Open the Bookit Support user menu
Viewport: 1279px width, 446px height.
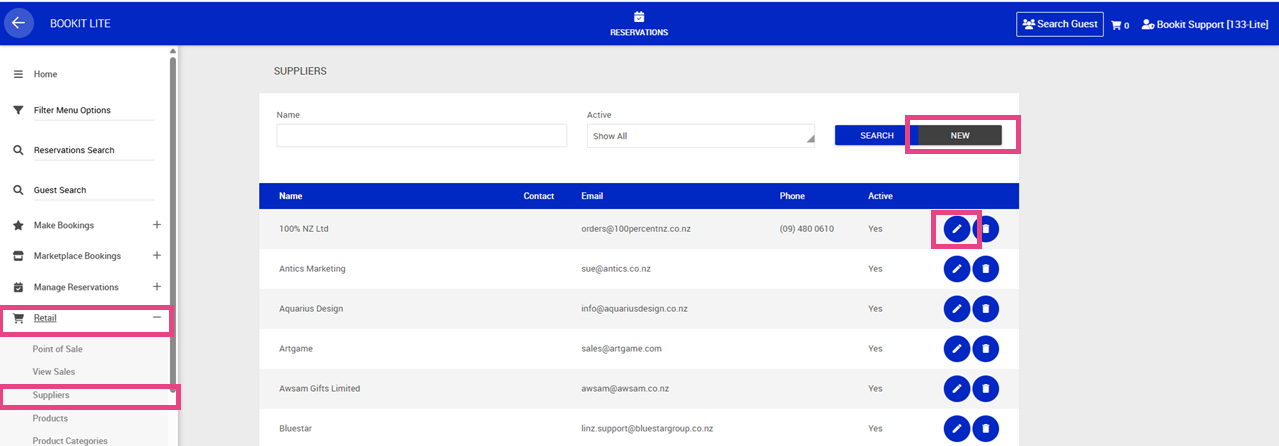pos(1205,24)
